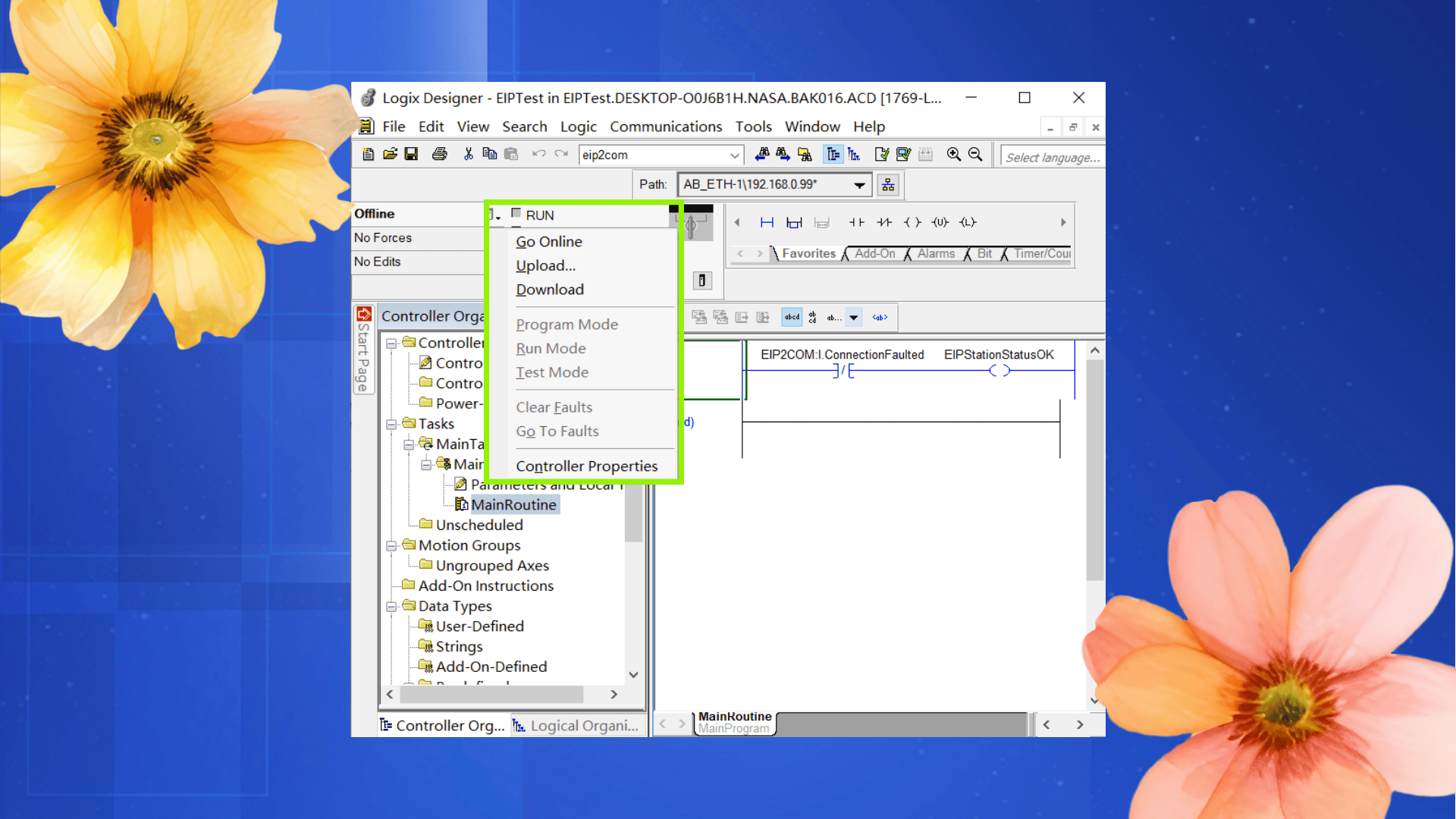
Task: Click the Print icon in the toolbar
Action: (x=439, y=155)
